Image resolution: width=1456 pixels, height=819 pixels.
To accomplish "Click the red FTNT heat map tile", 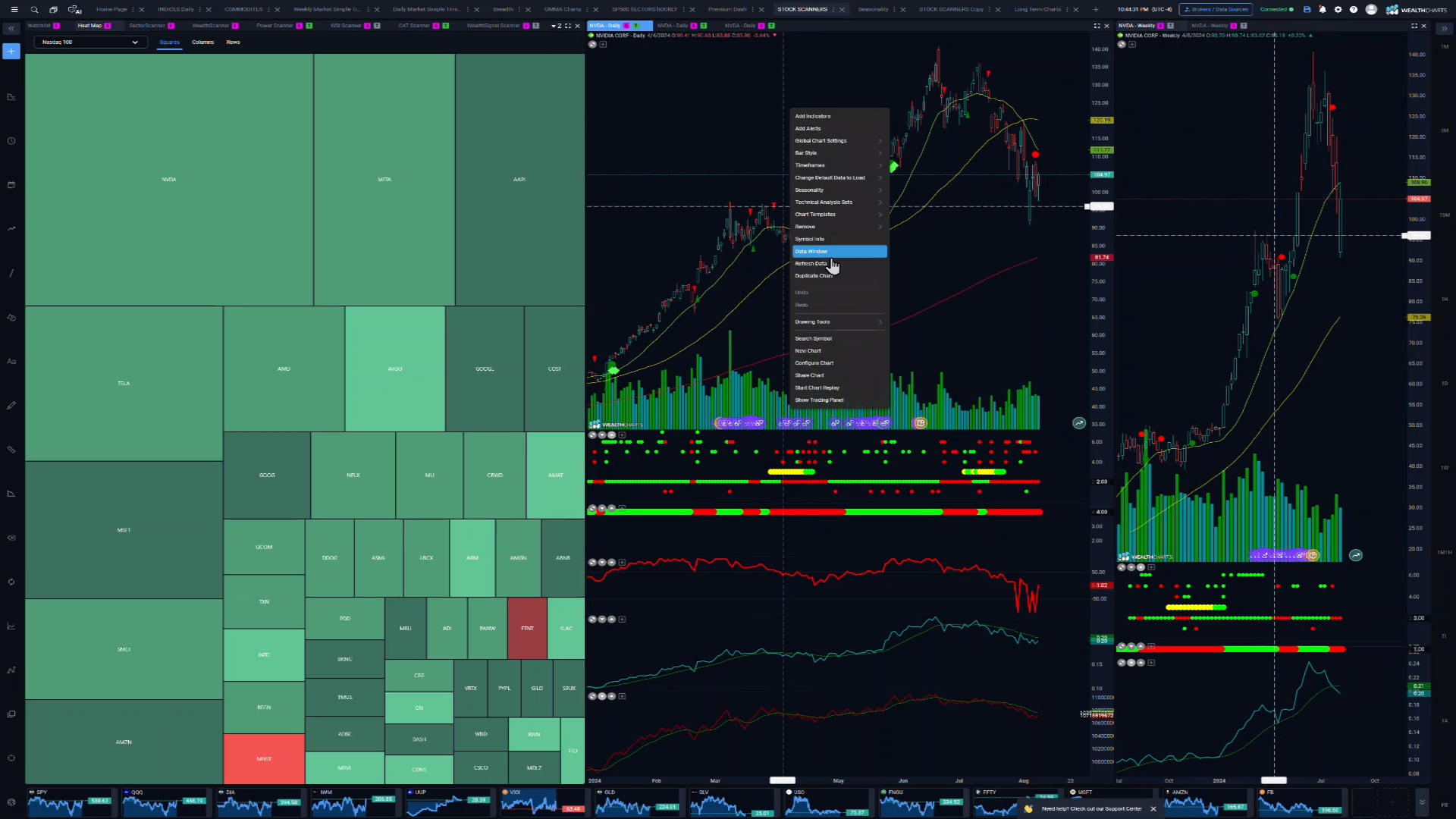I will coord(527,629).
